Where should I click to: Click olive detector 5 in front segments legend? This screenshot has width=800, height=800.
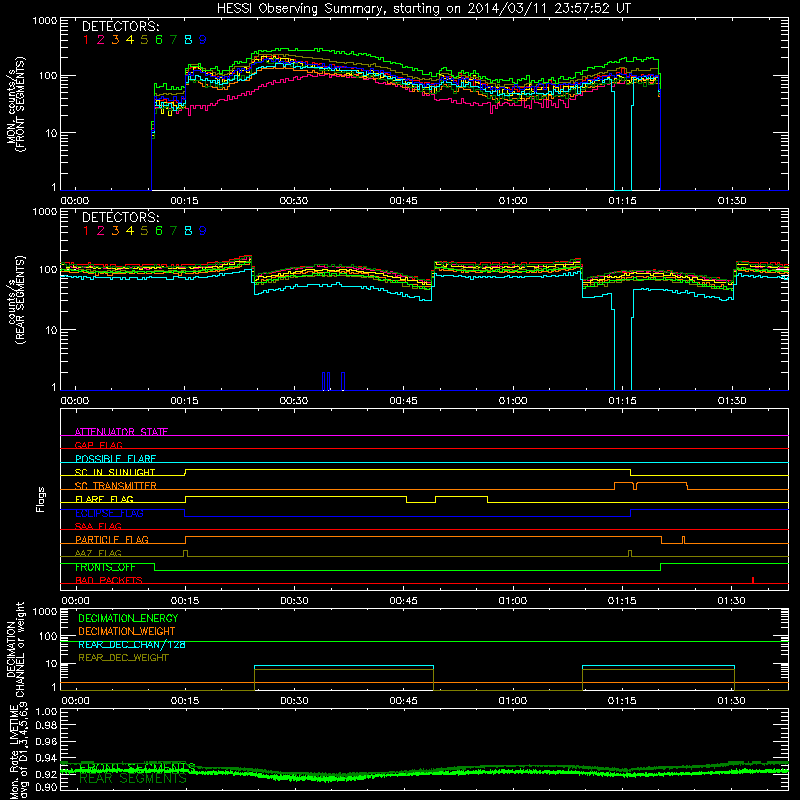coord(144,40)
